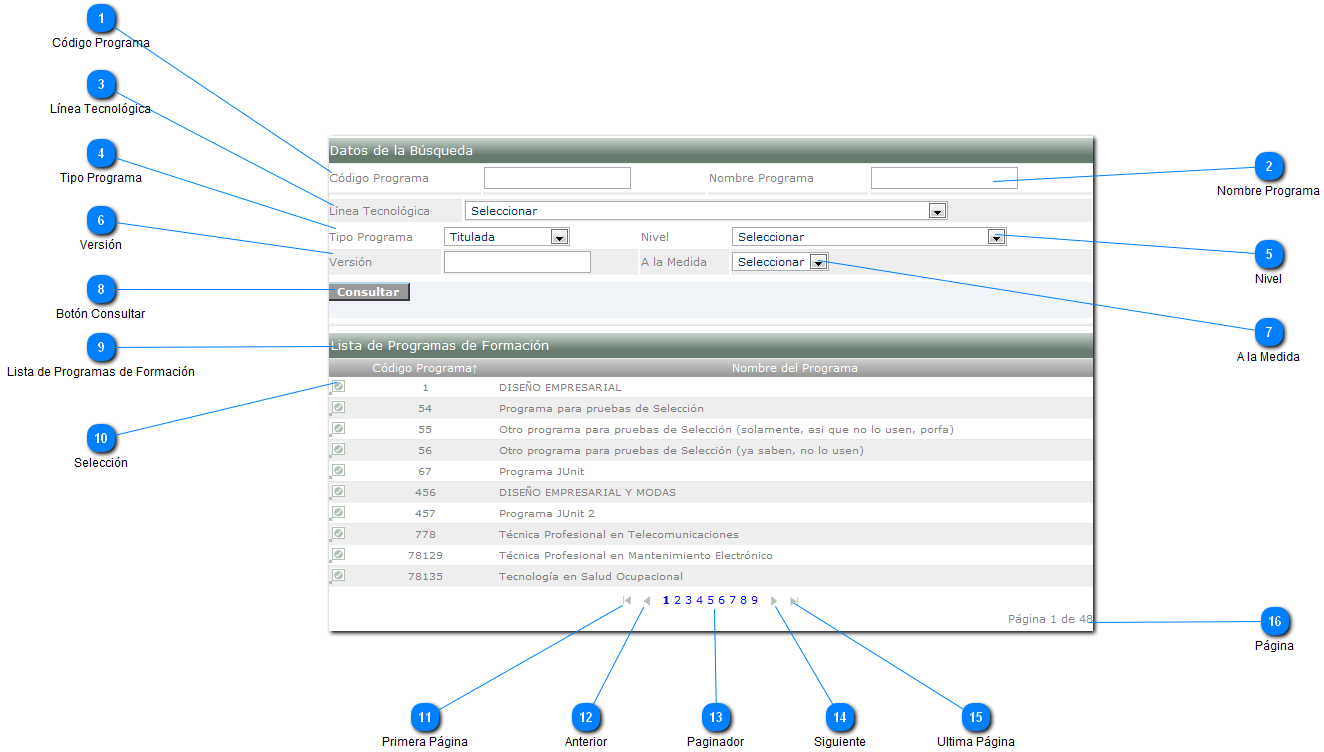Go to previous page arrow icon
The width and height of the screenshot is (1324, 752).
[x=646, y=601]
